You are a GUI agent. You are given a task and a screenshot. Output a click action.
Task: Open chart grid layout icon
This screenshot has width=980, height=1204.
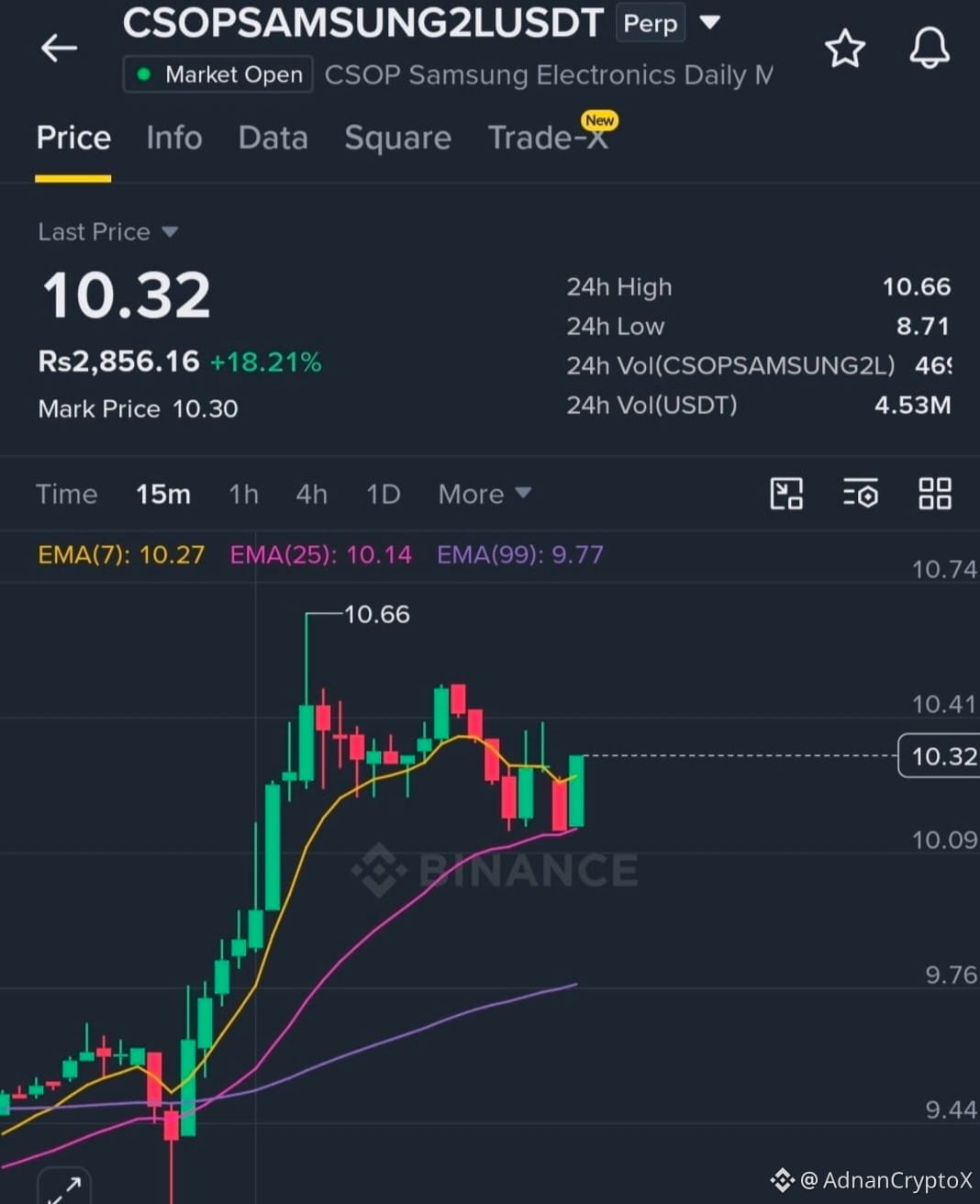935,494
